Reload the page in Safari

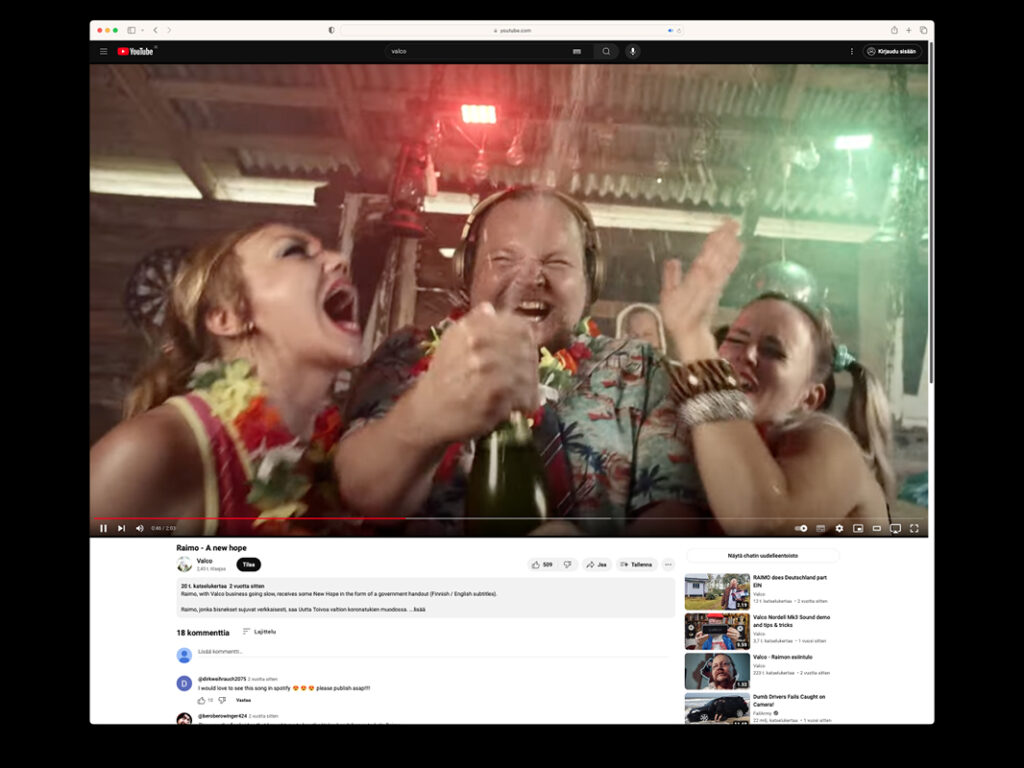click(x=679, y=30)
